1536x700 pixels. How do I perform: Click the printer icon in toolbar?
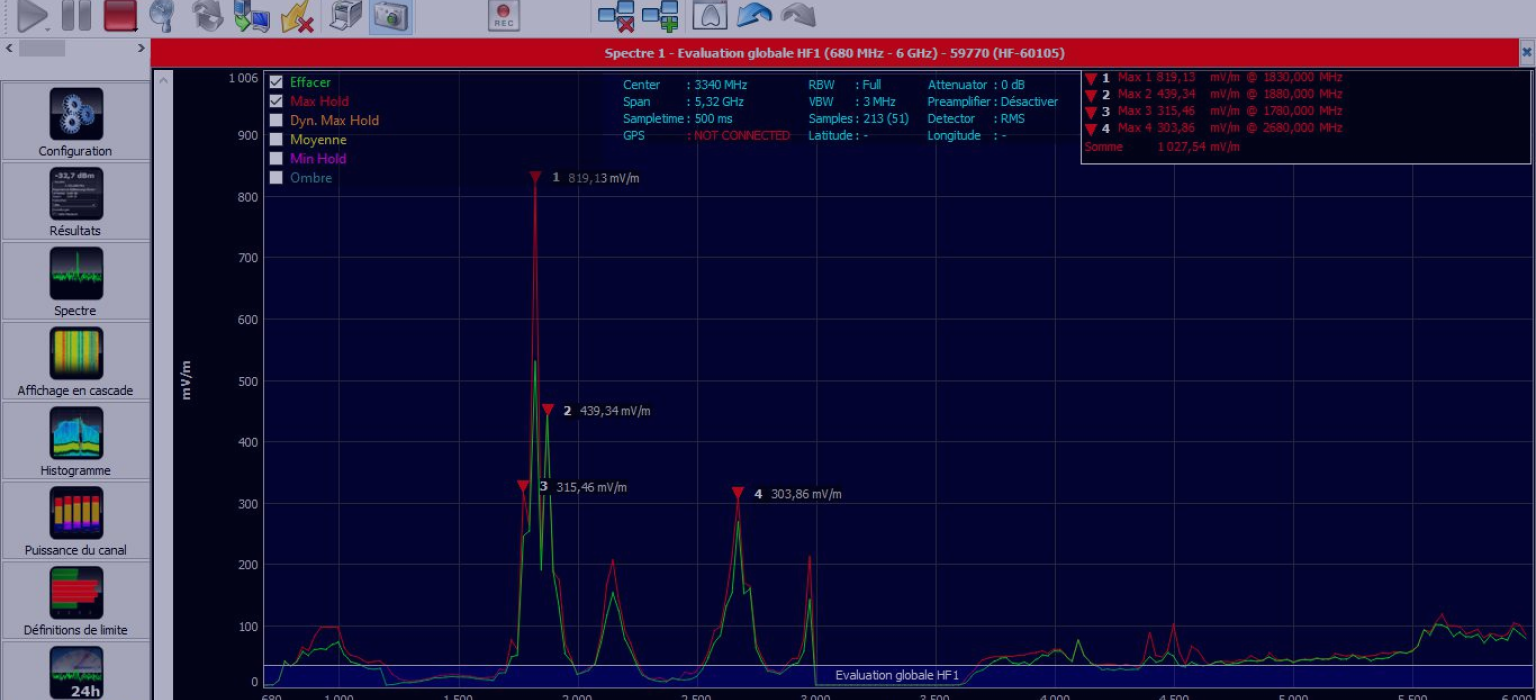346,15
